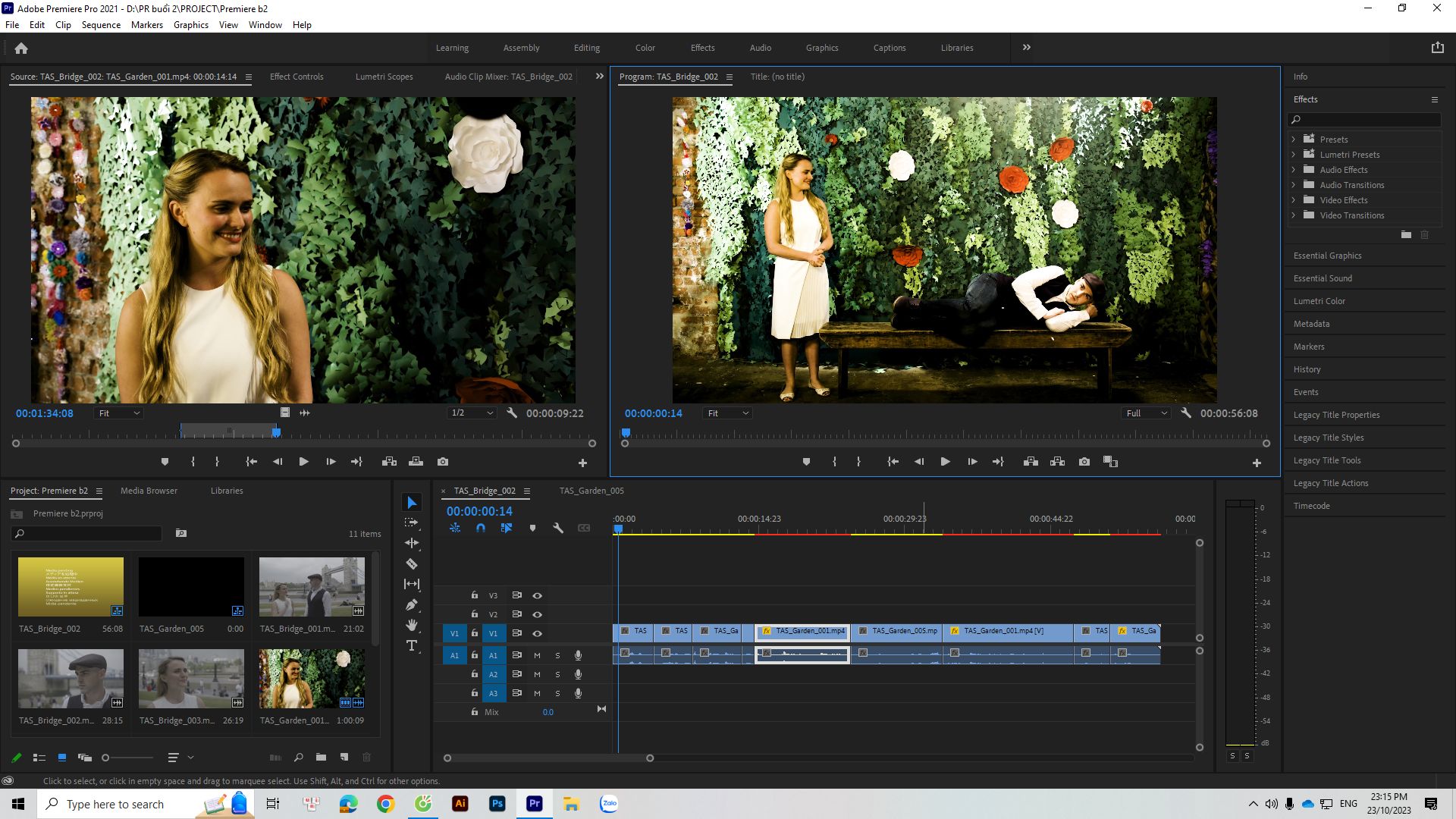Toggle Linked Selection in timeline
1456x819 pixels.
506,528
